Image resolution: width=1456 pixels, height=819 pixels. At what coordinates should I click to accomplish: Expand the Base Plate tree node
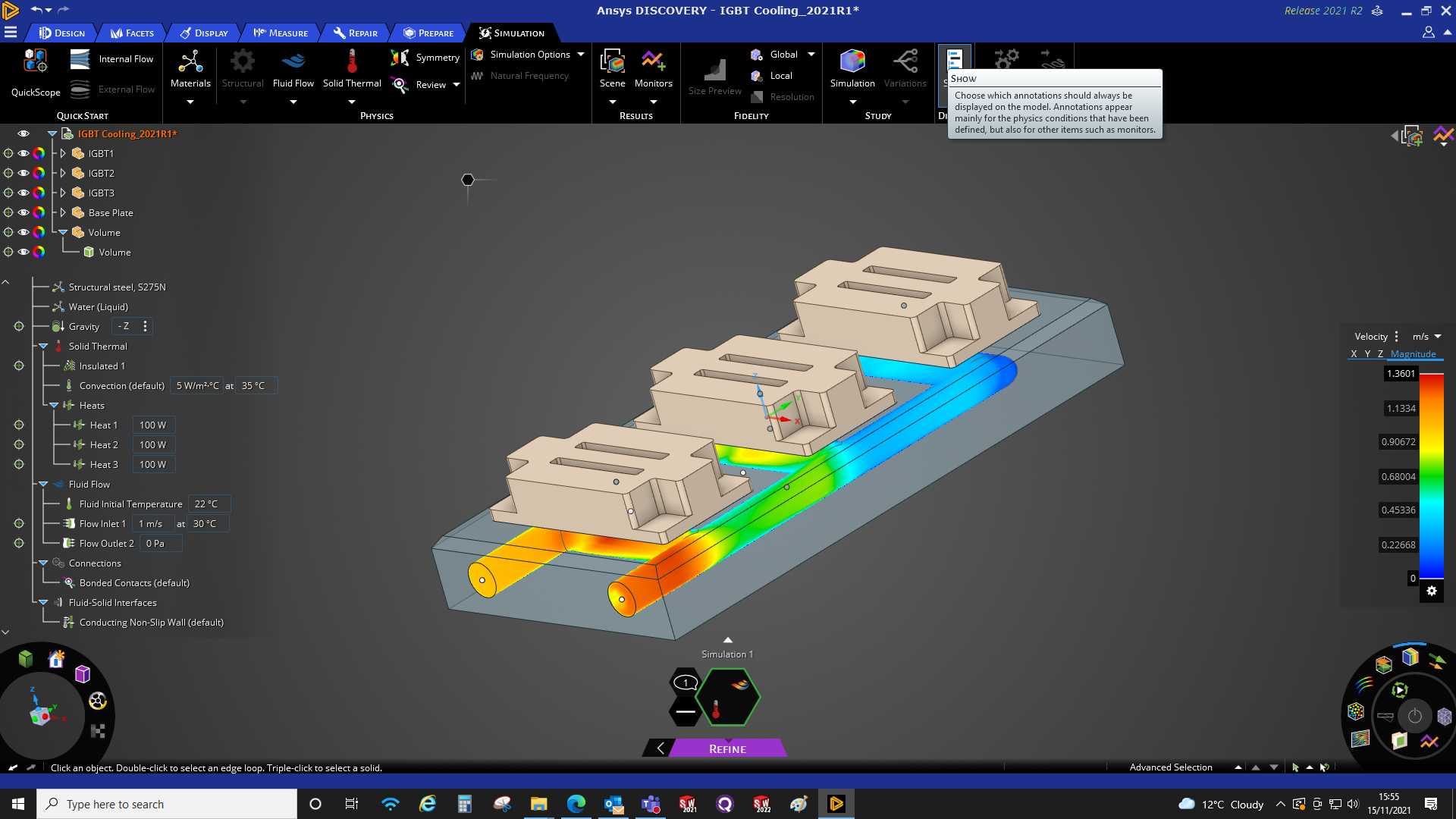point(63,212)
